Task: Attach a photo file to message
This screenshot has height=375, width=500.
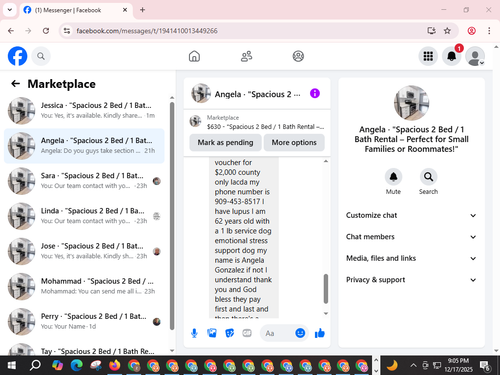Action: 212,333
